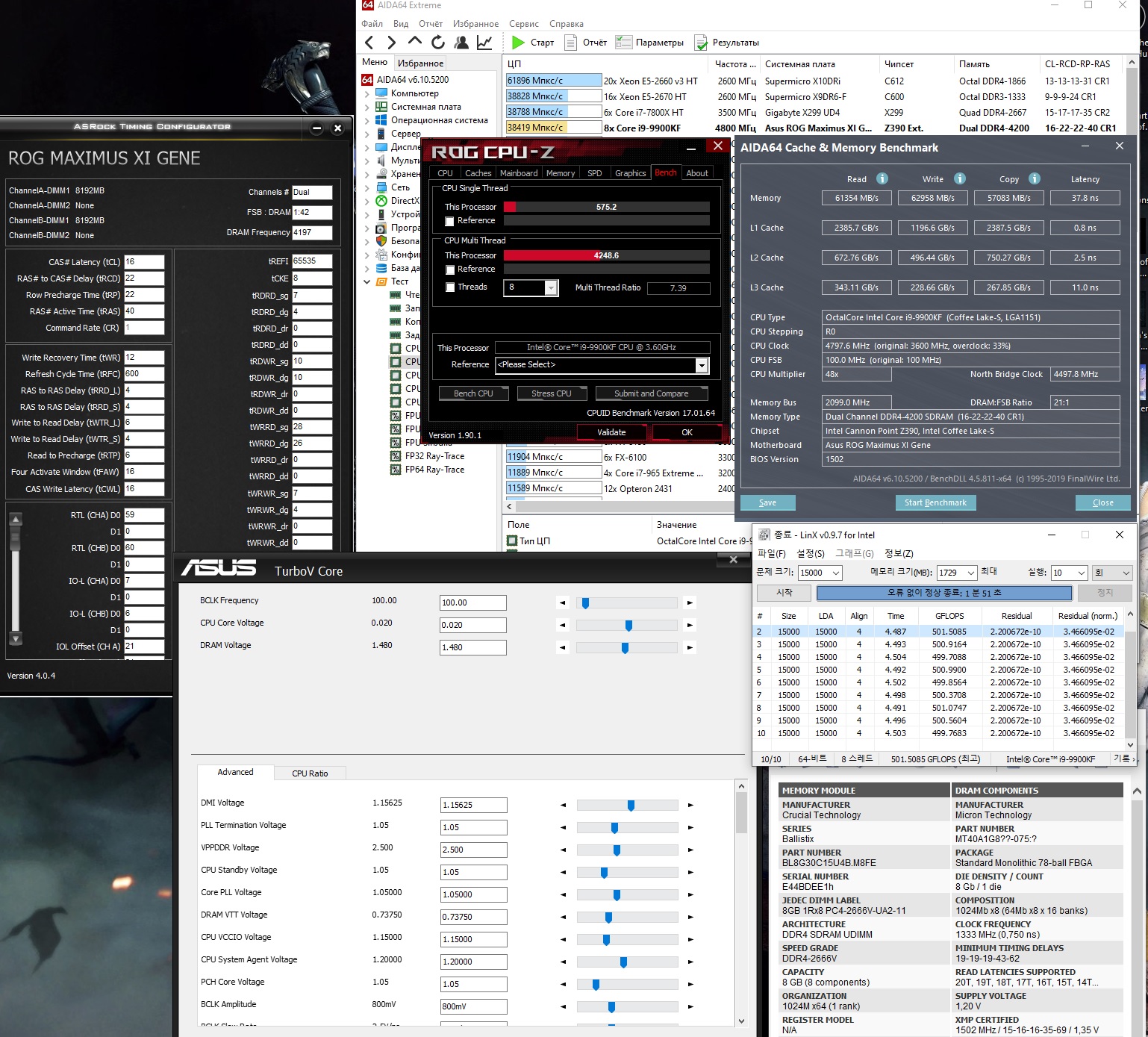This screenshot has width=1148, height=1037.
Task: Refresh the AIDA64 page
Action: point(438,43)
